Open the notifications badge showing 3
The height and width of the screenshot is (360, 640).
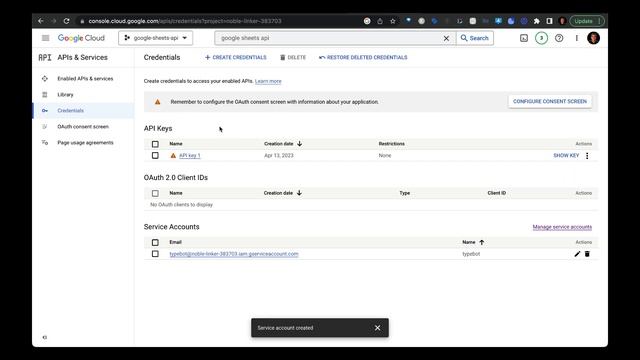coord(541,38)
